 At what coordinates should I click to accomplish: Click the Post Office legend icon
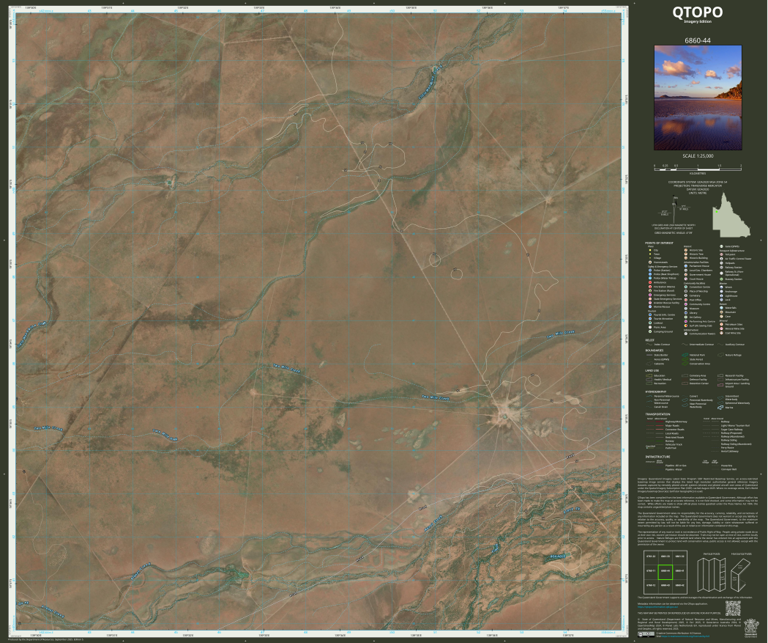tap(686, 300)
